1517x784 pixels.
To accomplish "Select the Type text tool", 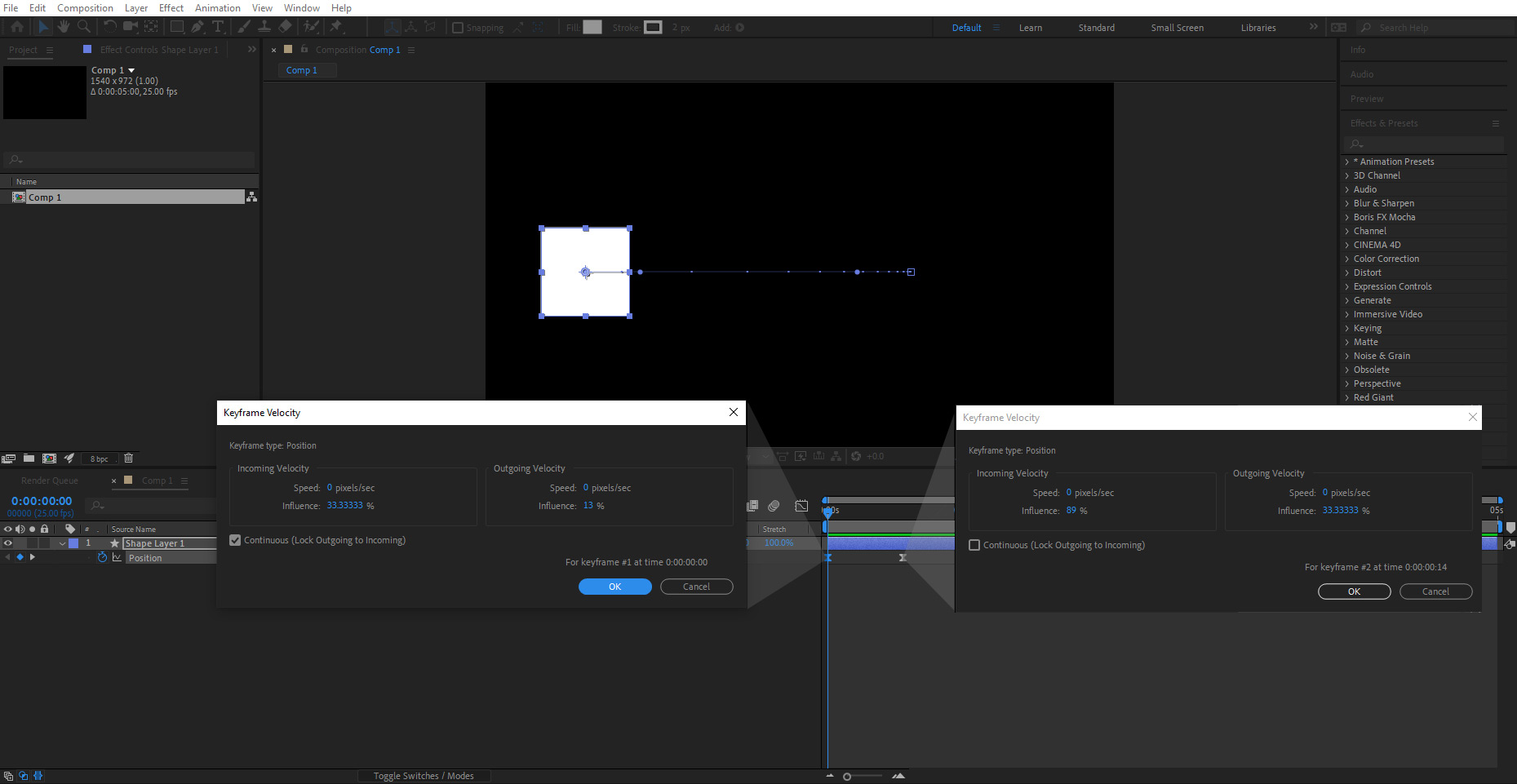I will click(x=218, y=27).
